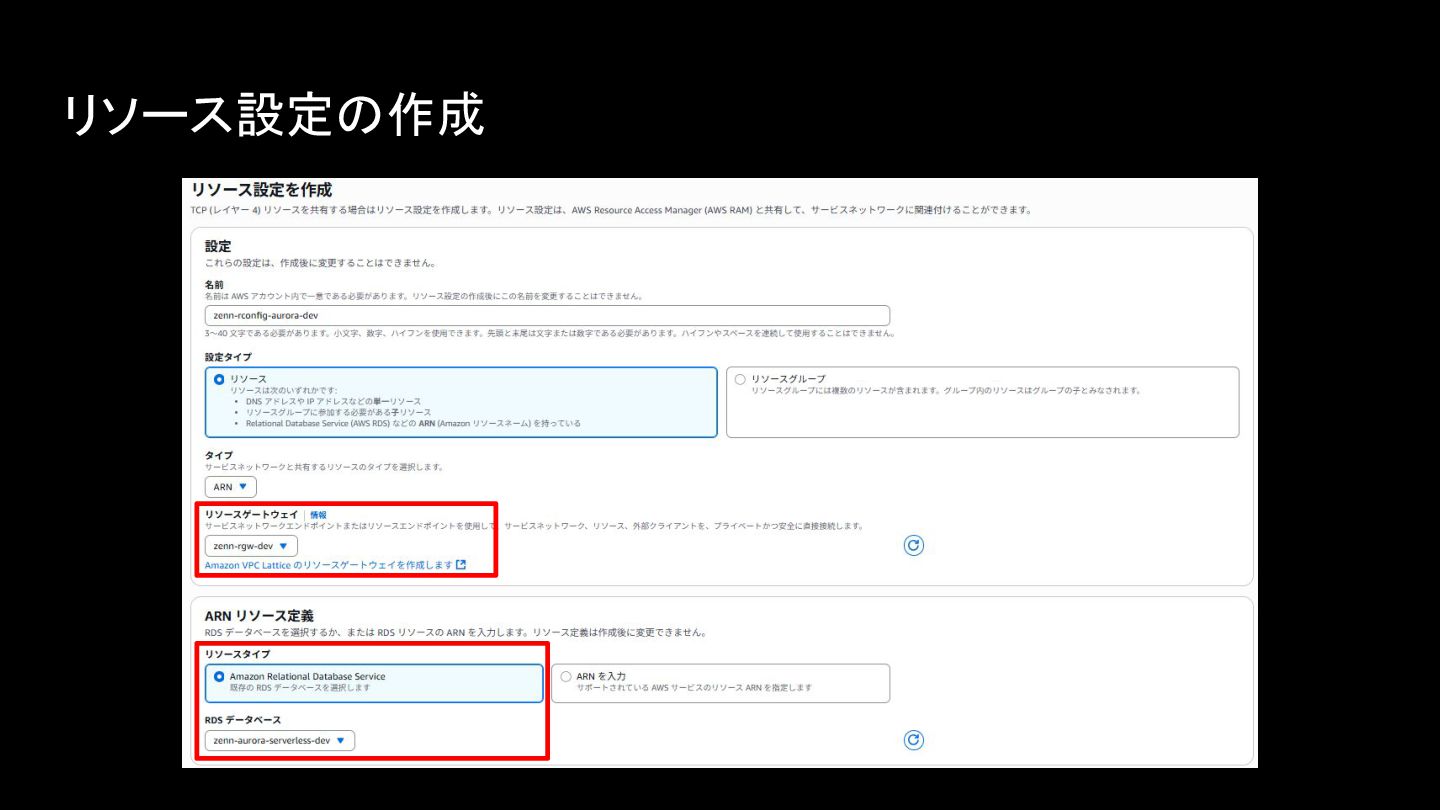Click the 設定 section heading

218,246
